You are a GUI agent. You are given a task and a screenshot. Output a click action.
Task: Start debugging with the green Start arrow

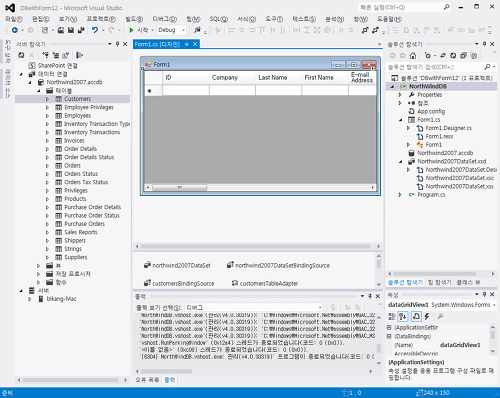pos(131,30)
